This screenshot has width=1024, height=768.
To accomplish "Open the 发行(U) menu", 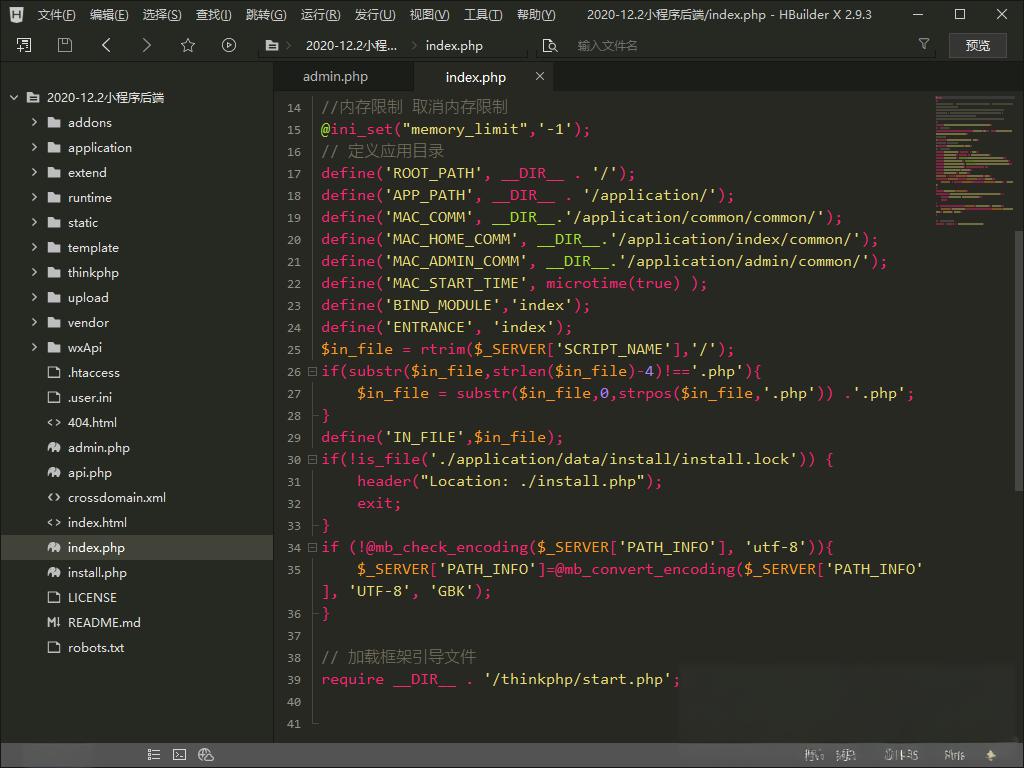I will (375, 14).
